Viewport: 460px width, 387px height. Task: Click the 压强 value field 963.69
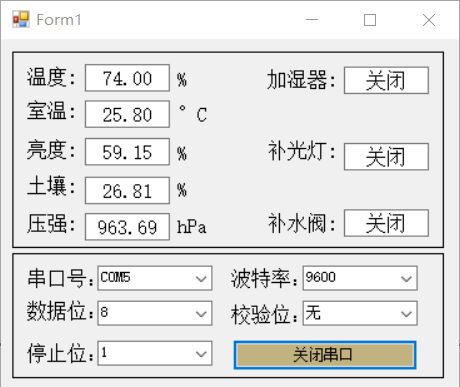pos(127,227)
